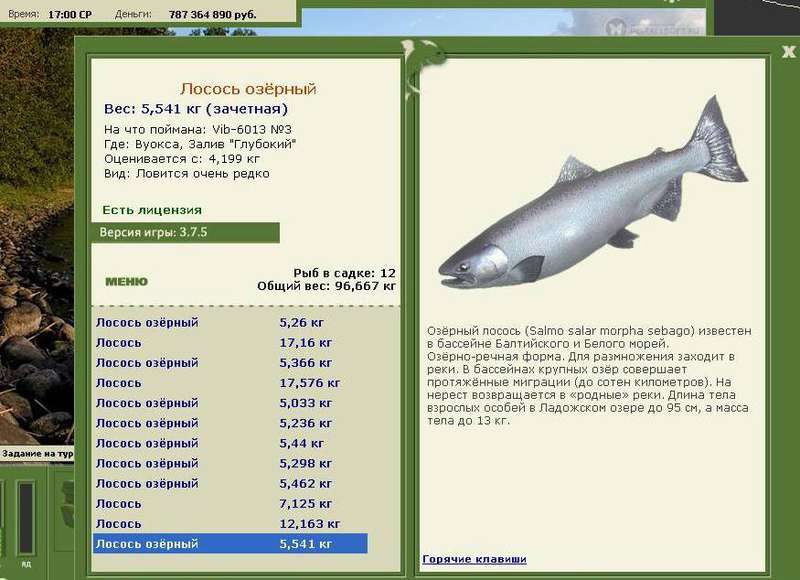Screen dimensions: 800x580
Task: Select Лосось 17,16 кг entry
Action: [x=230, y=343]
